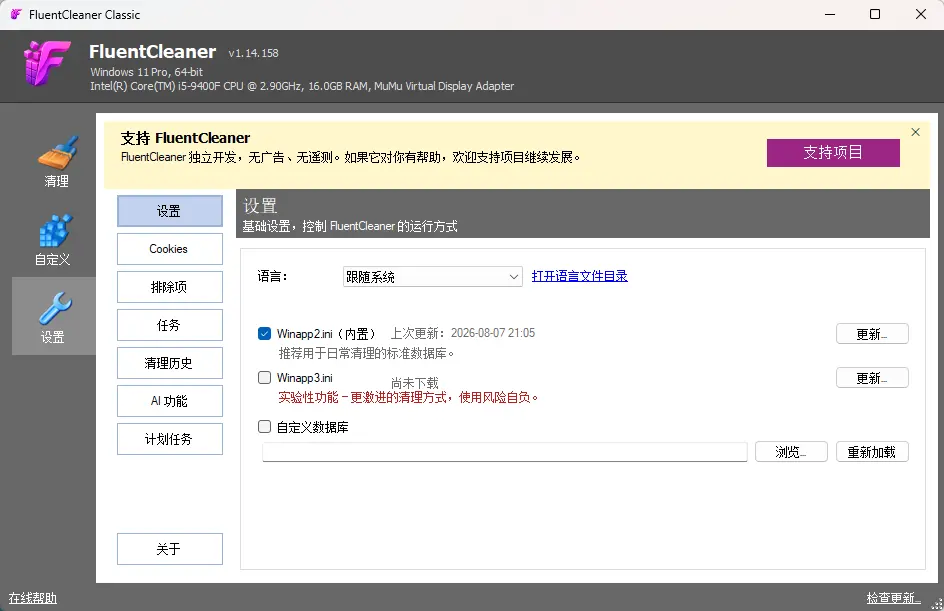Click 更新 button for Winapp3.ini
Screen dimensions: 944x611
click(872, 378)
